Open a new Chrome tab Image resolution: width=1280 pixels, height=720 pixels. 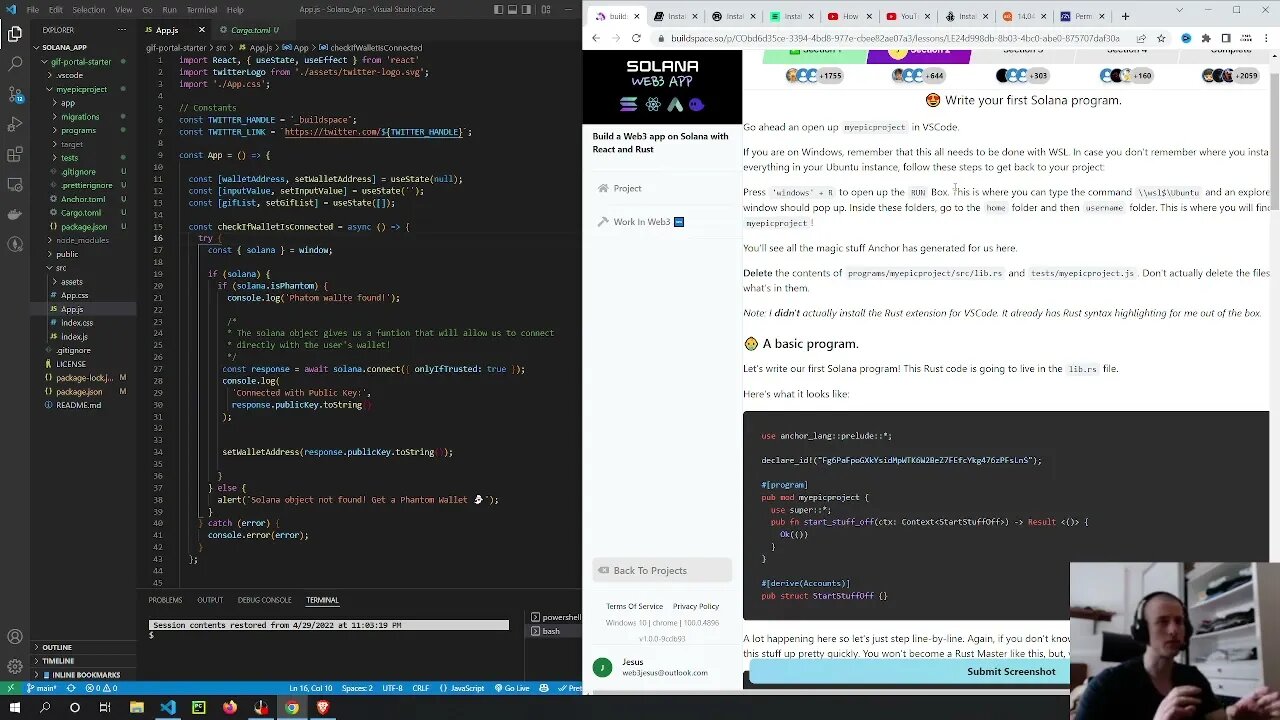[x=1125, y=16]
